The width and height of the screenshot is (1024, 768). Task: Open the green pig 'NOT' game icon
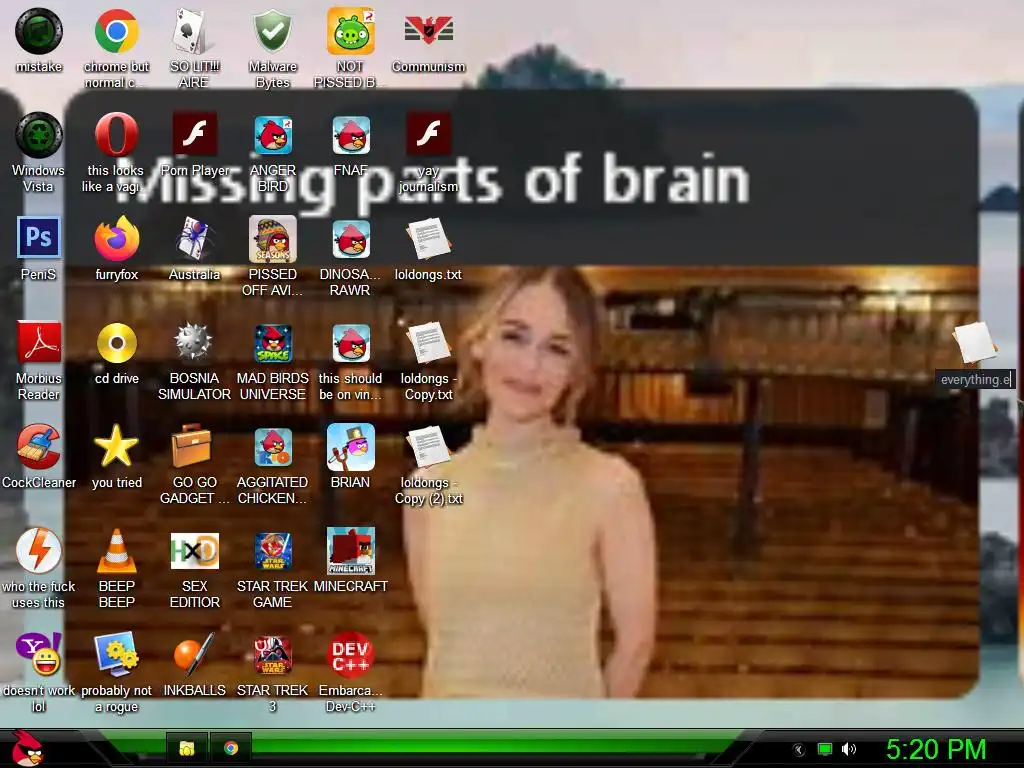click(351, 31)
